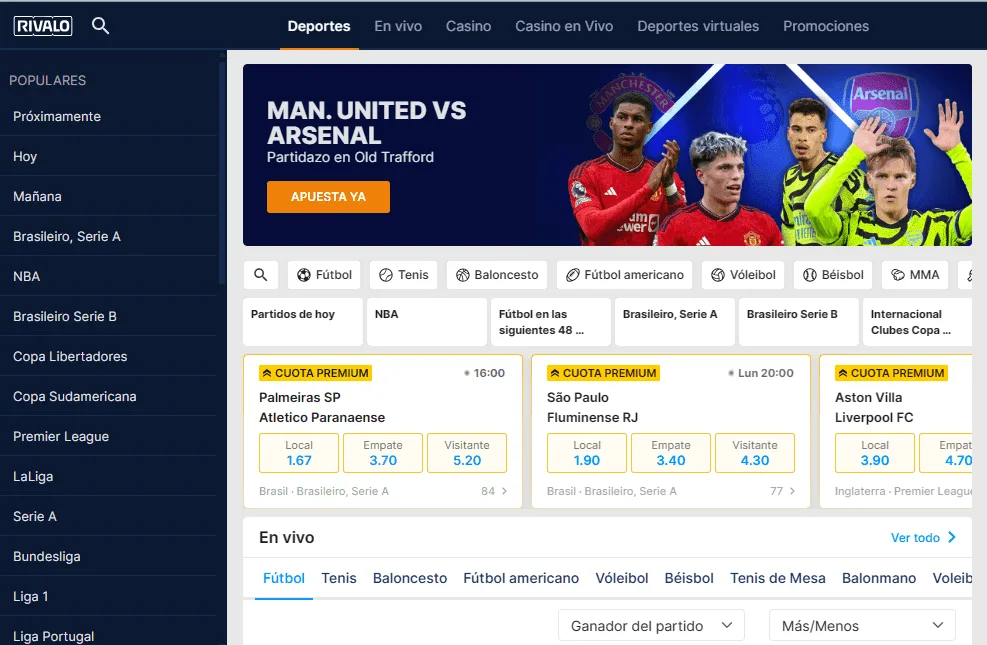
Task: Switch to the Casino en Vivo tab
Action: pos(564,26)
